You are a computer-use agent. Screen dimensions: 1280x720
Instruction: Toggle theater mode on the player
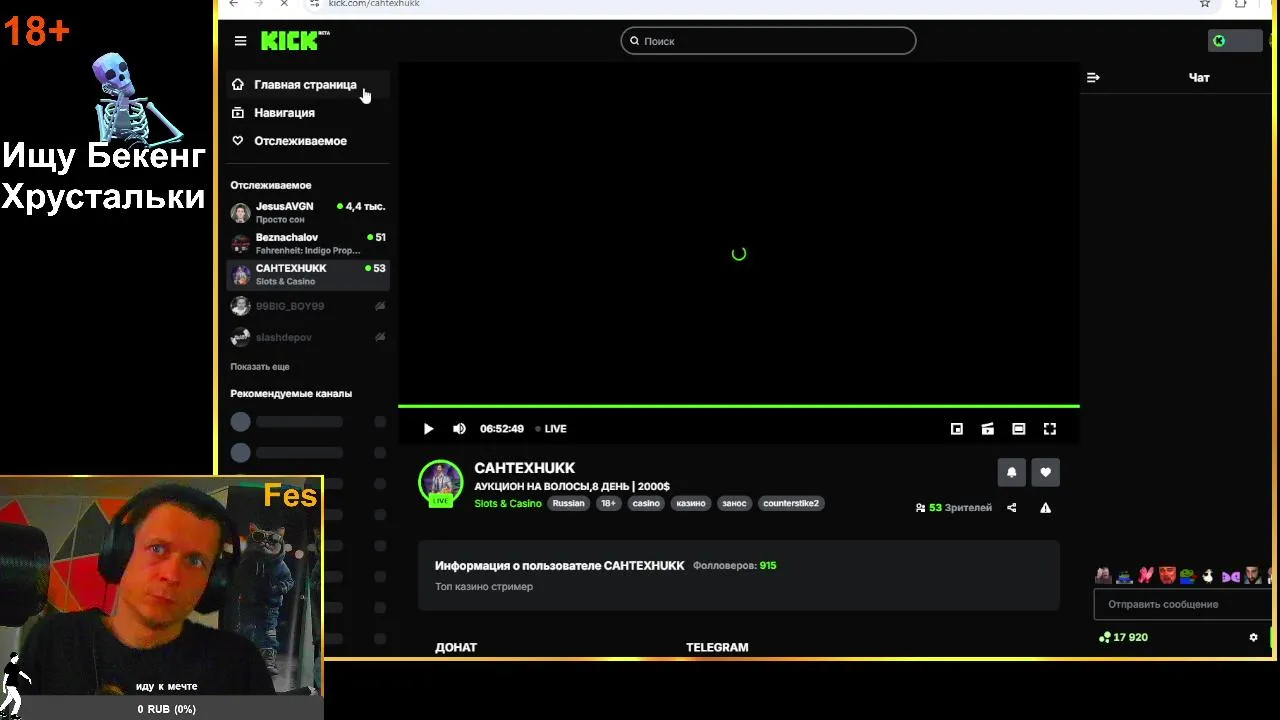1018,429
